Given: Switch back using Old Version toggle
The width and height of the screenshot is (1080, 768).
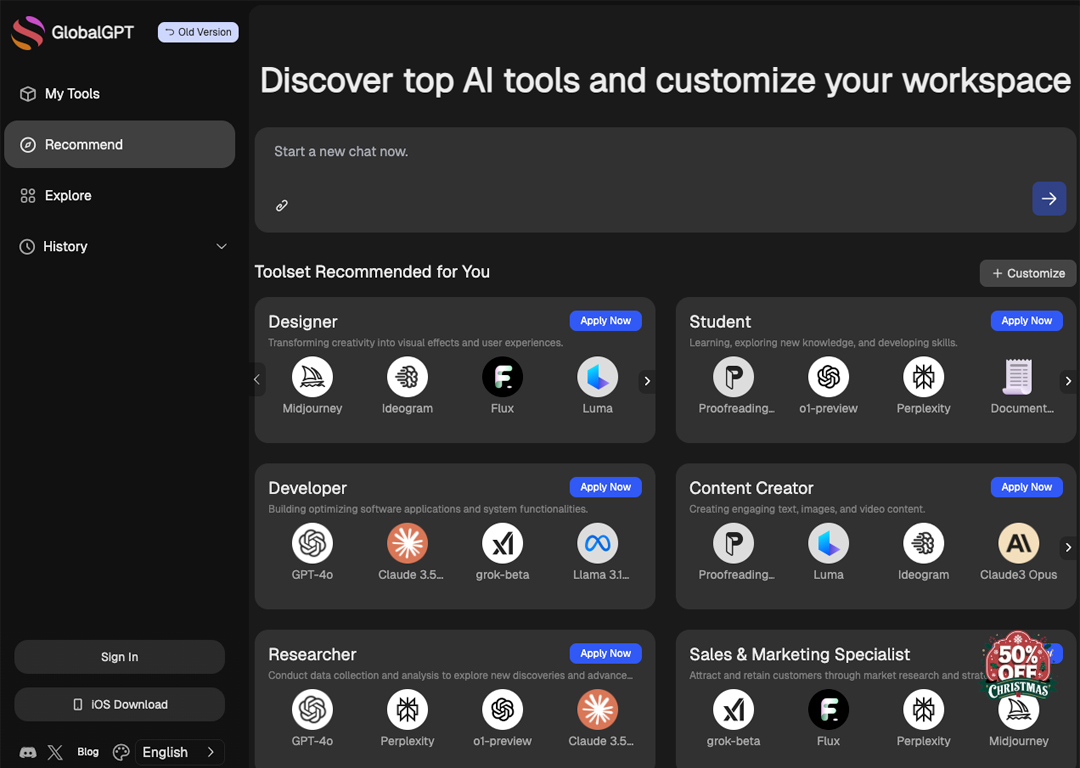Looking at the screenshot, I should (x=198, y=32).
